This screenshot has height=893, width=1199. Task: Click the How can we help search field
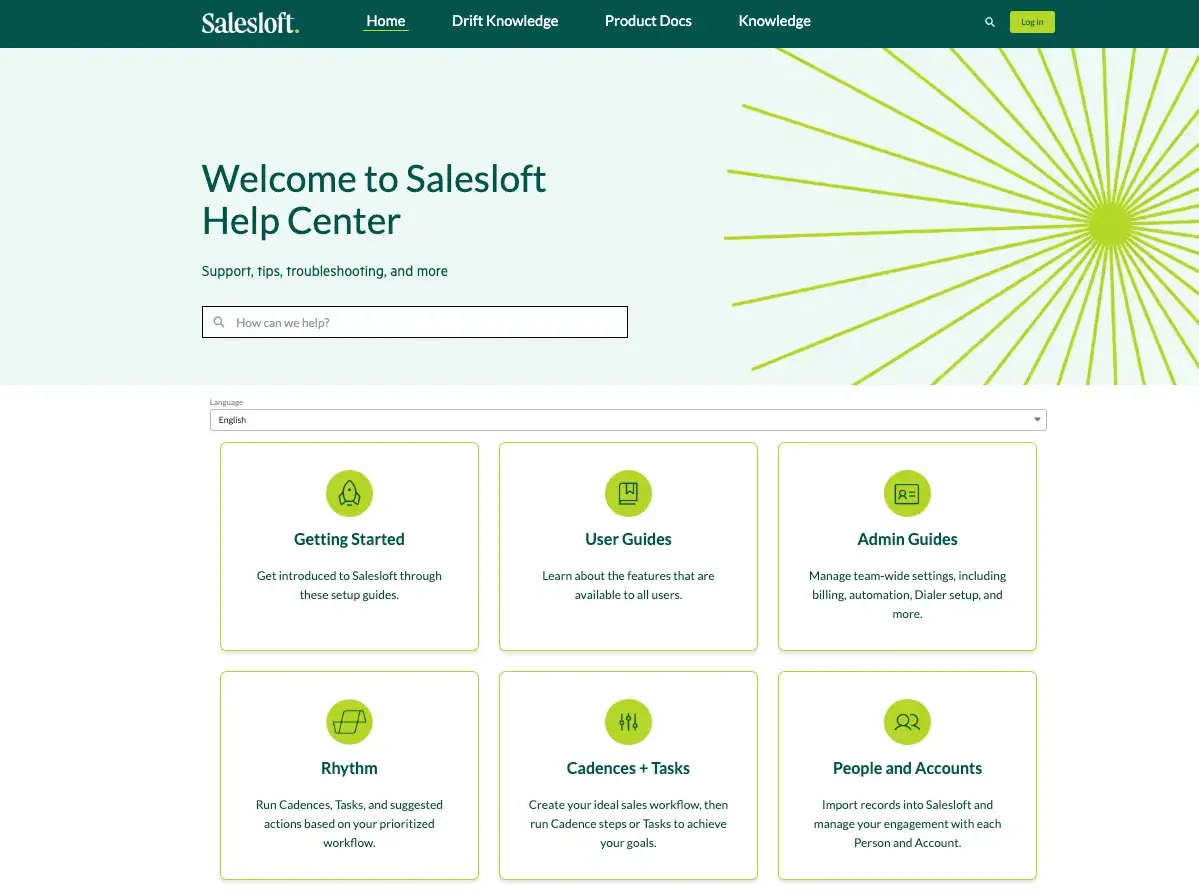(415, 321)
